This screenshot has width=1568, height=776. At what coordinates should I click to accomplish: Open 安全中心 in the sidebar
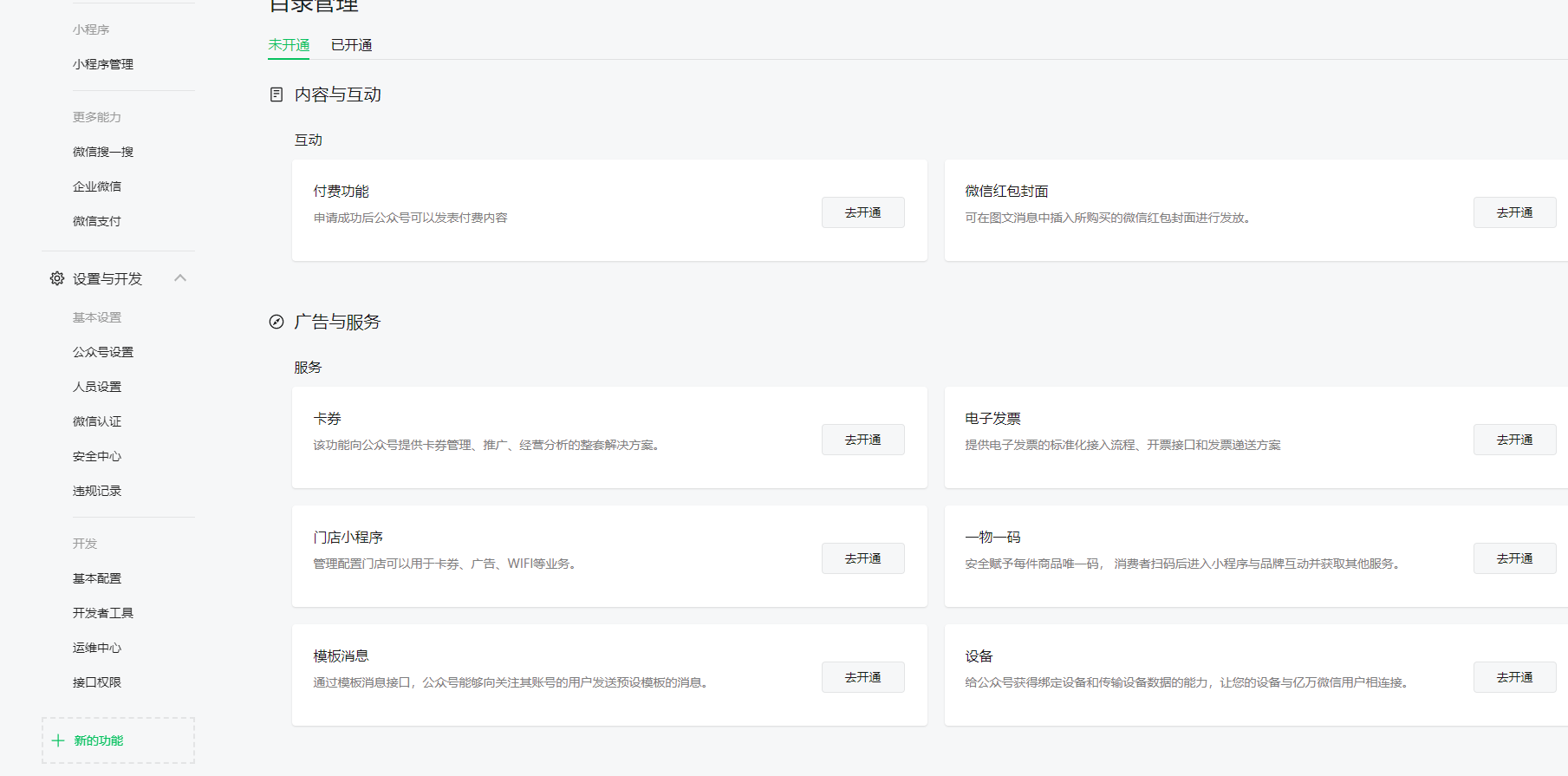[97, 456]
